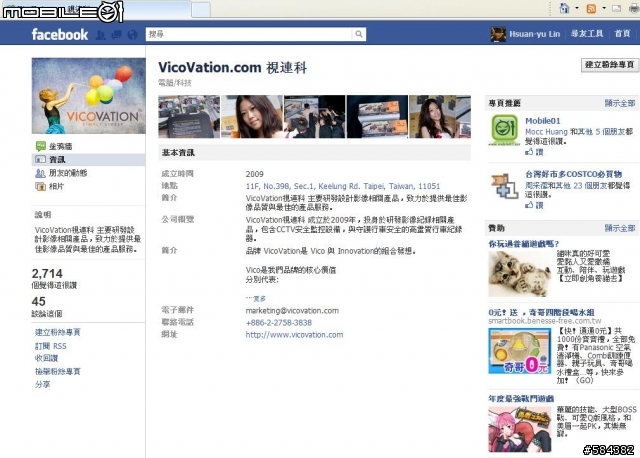The image size is (640, 458).
Task: Click browser print icon
Action: (x=634, y=8)
